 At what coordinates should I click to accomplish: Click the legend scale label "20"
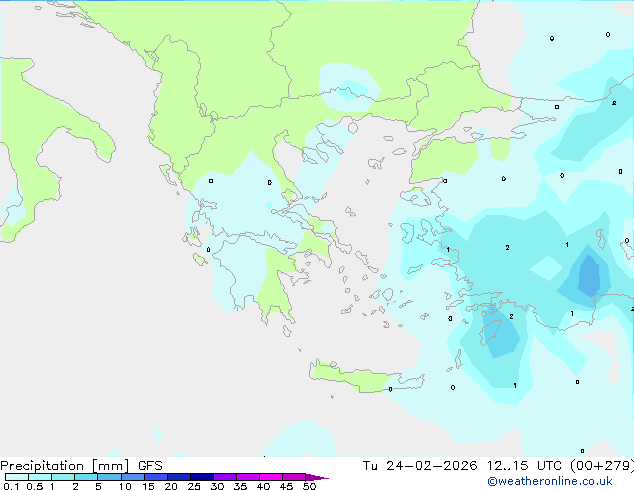point(171,486)
